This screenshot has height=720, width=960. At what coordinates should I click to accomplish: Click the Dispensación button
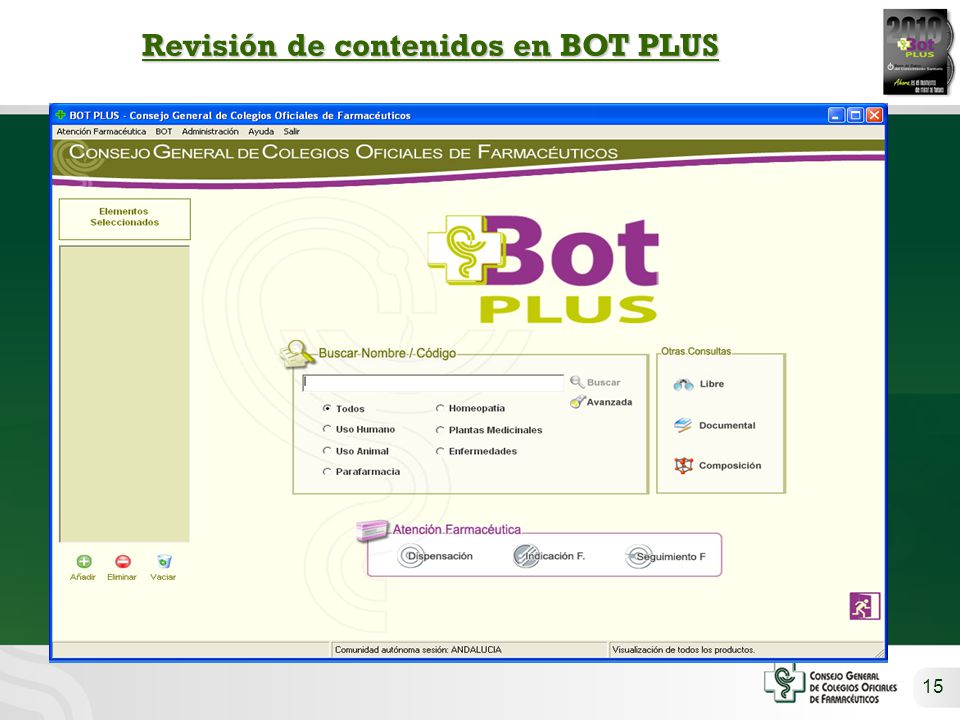tap(436, 556)
